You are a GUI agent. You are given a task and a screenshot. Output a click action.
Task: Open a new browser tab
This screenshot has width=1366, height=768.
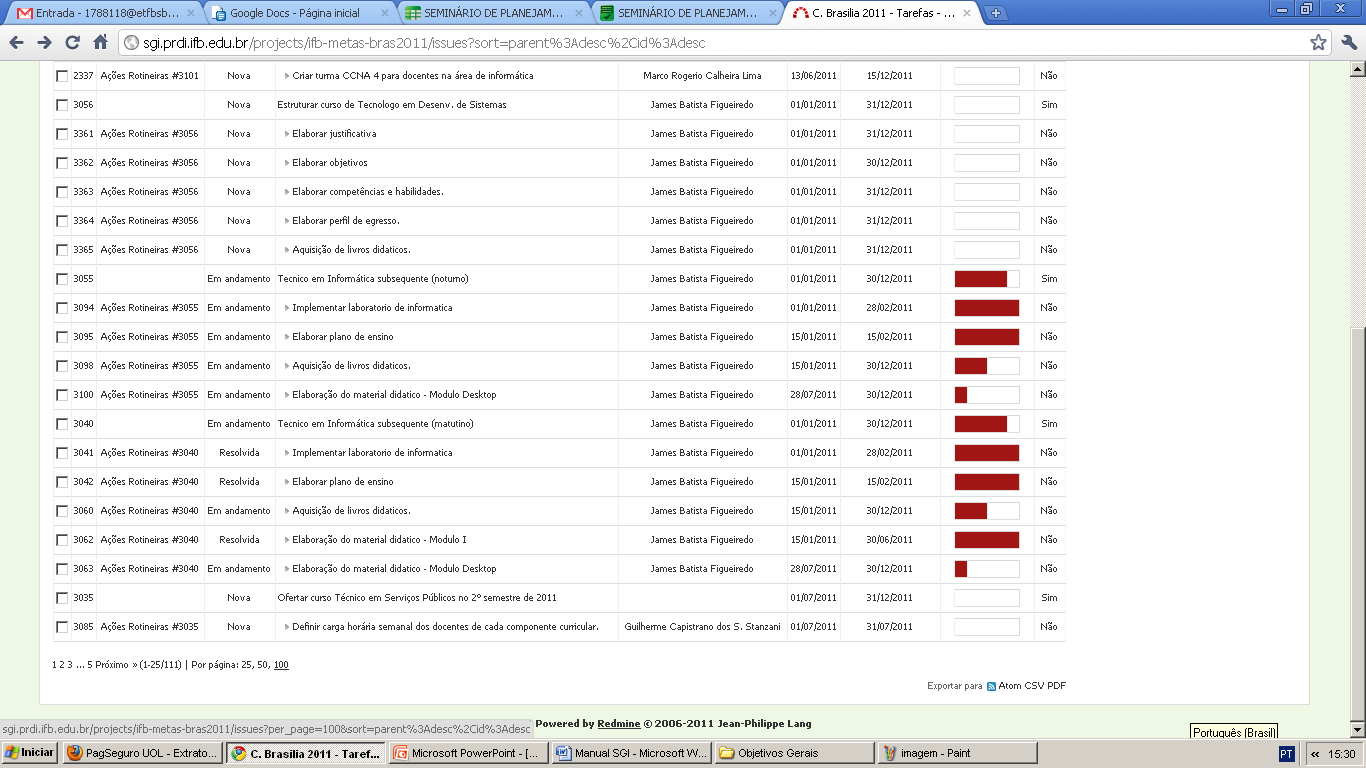[x=996, y=13]
